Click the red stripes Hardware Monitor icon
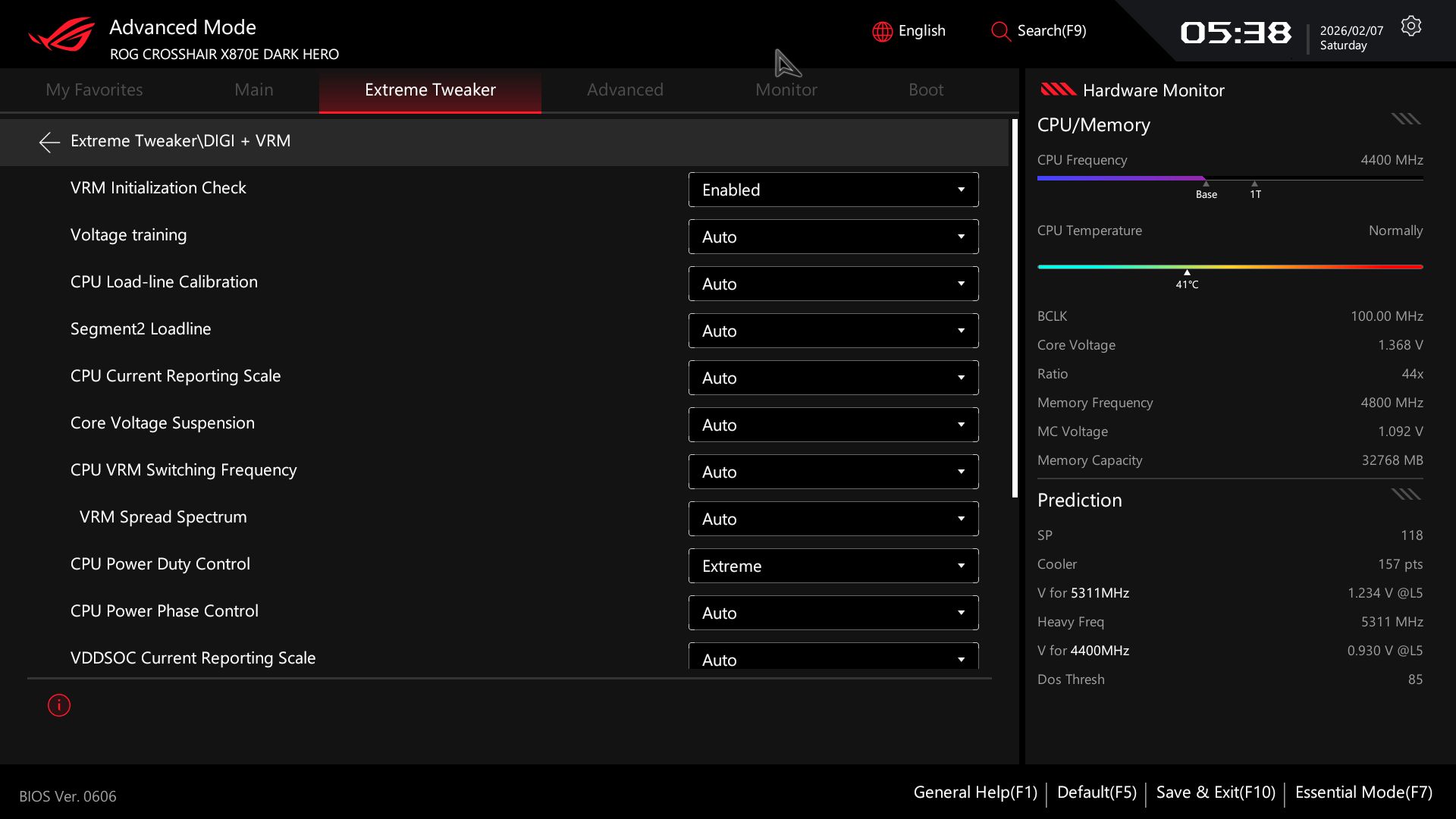The width and height of the screenshot is (1456, 819). (x=1058, y=90)
